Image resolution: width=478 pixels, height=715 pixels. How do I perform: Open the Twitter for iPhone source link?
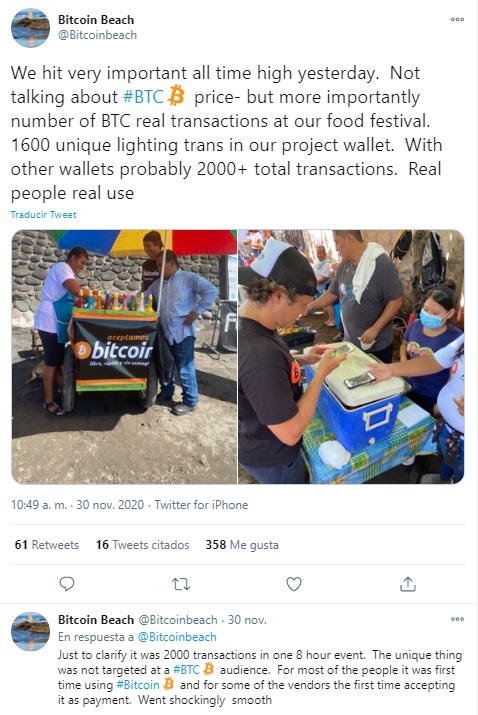point(201,505)
